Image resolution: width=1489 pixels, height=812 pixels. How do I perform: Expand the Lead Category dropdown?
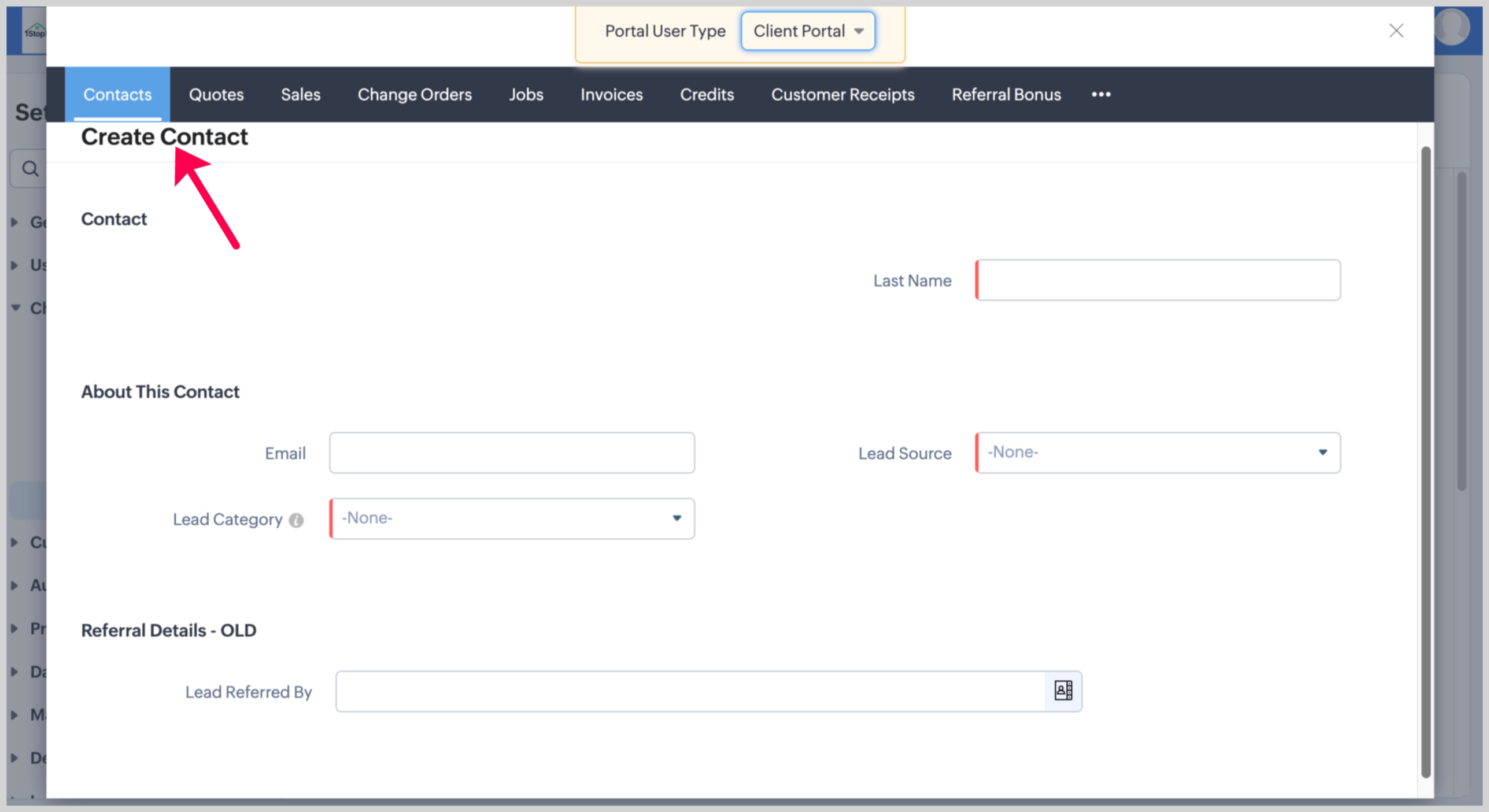point(512,518)
